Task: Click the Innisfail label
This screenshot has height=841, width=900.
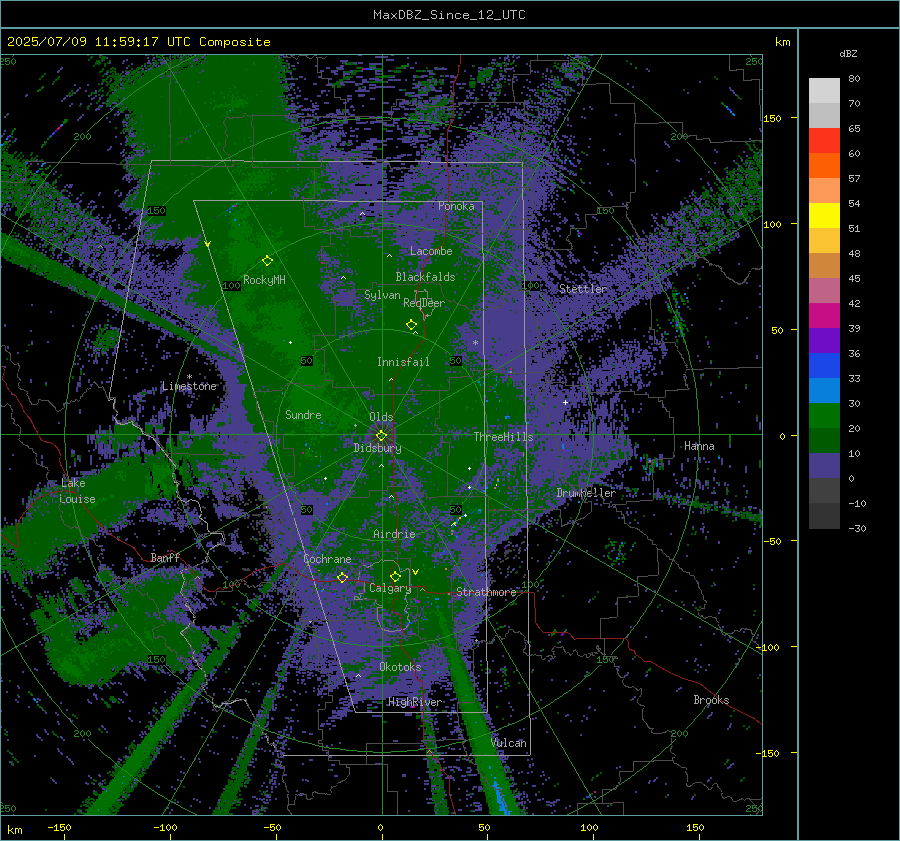Action: coord(403,362)
